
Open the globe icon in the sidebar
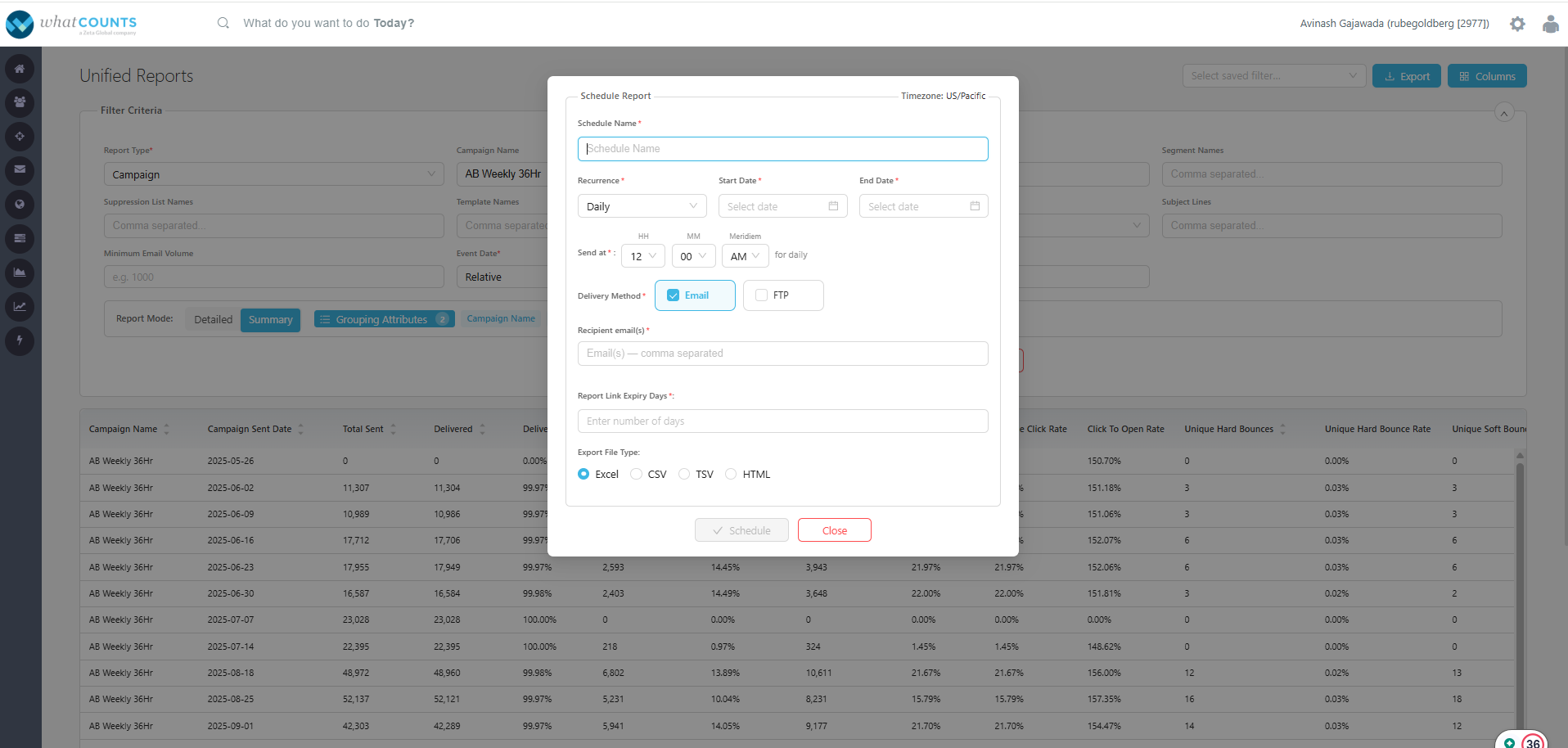point(20,205)
